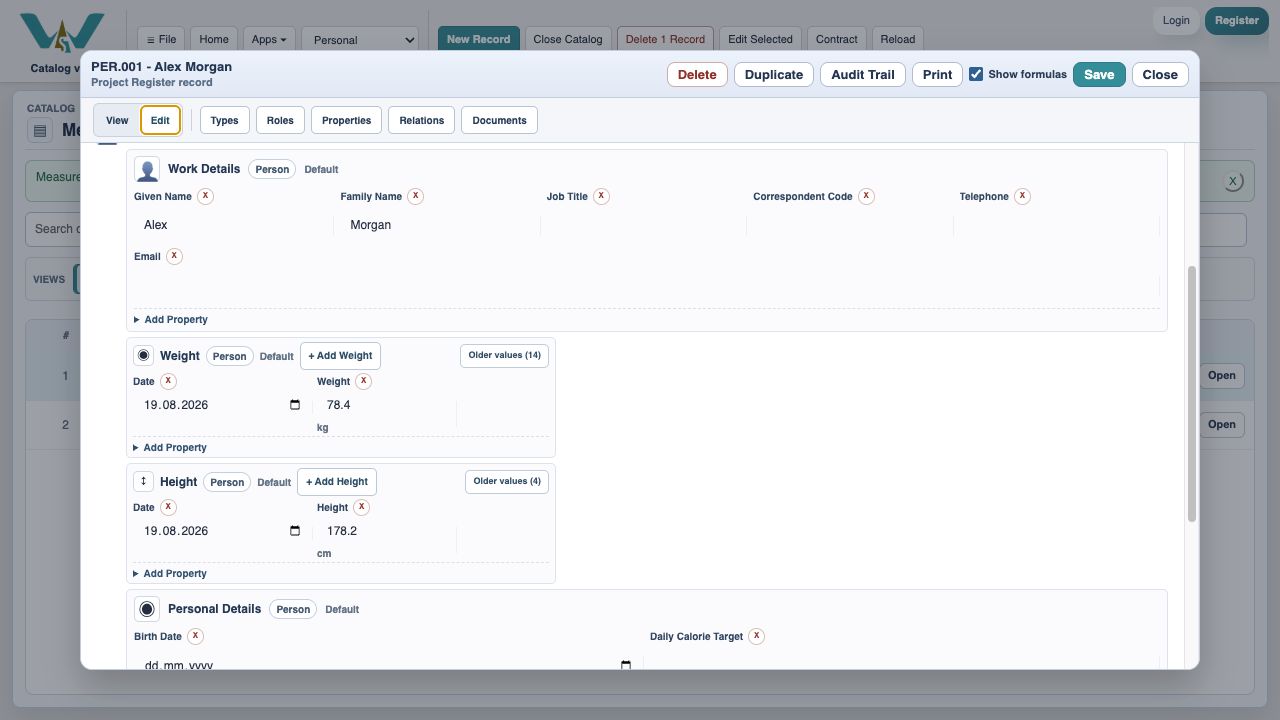Viewport: 1280px width, 720px height.
Task: Click the record dialog's vertical scrollbar
Action: click(x=1192, y=394)
